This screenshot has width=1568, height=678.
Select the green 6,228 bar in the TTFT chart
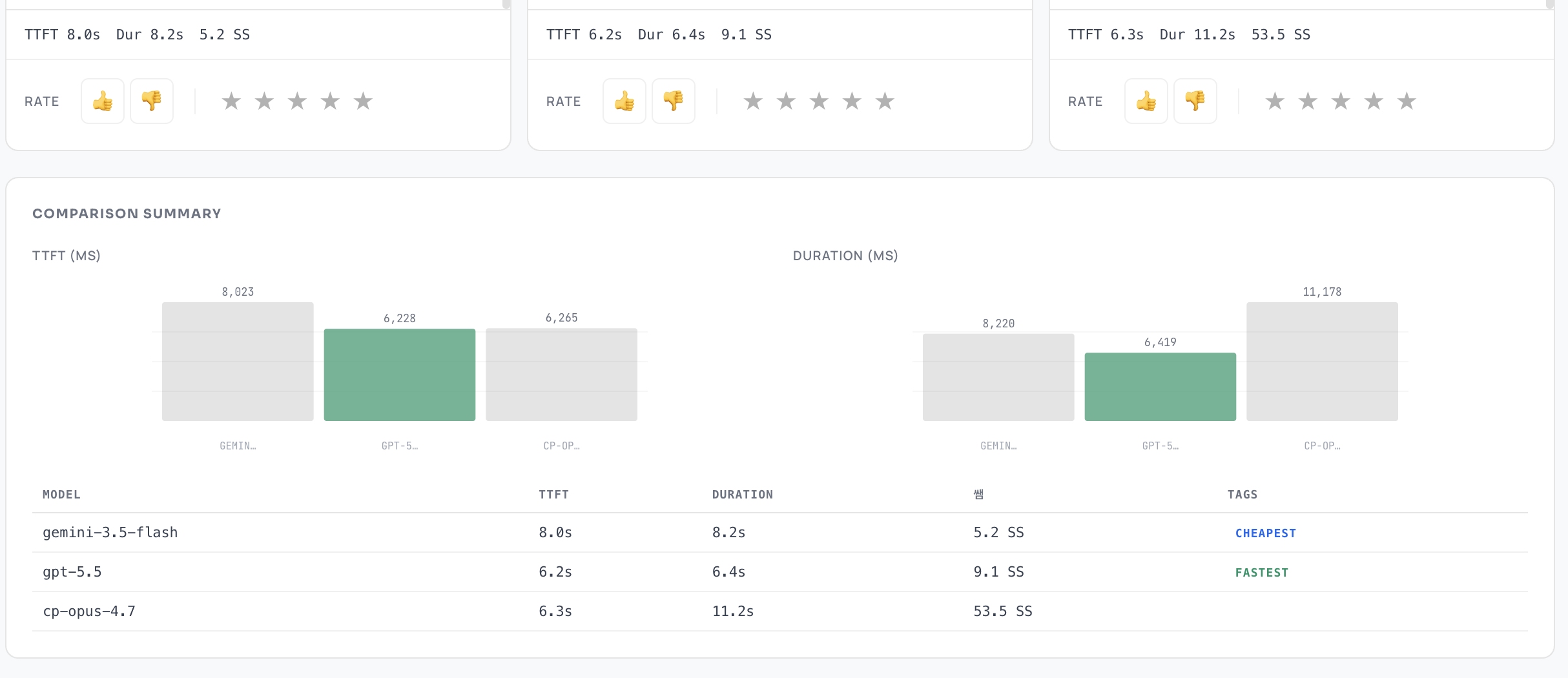click(x=400, y=375)
